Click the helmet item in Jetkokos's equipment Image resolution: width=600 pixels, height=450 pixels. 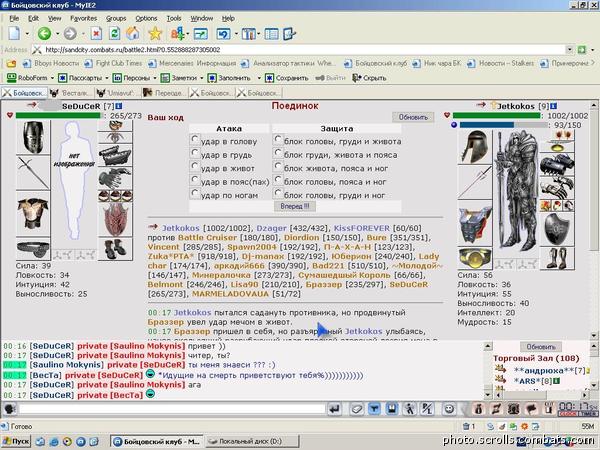[x=474, y=147]
